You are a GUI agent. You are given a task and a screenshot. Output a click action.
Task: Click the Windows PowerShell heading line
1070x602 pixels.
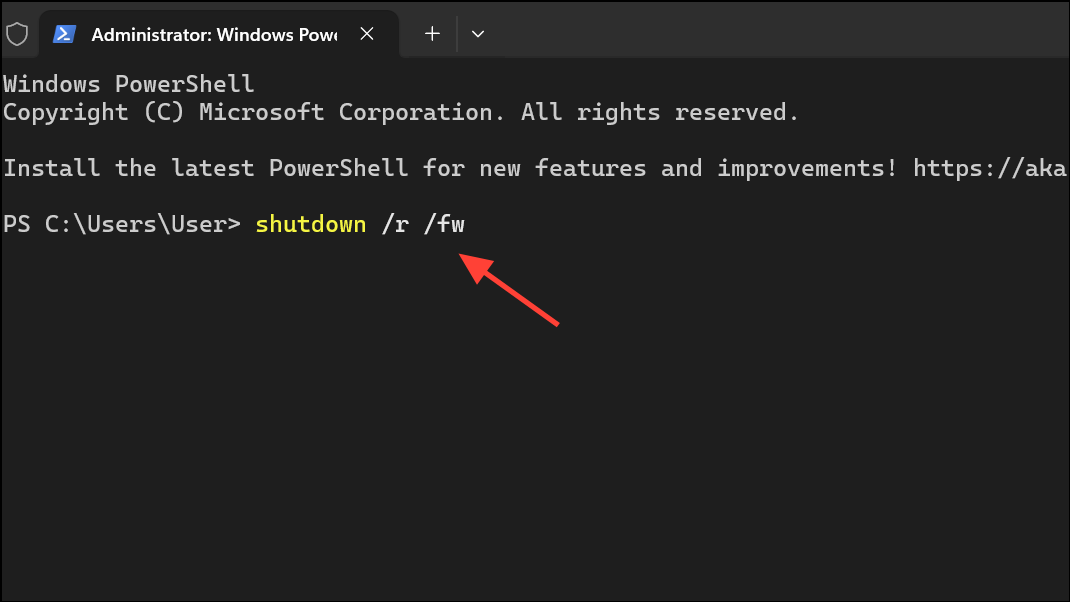pos(128,84)
